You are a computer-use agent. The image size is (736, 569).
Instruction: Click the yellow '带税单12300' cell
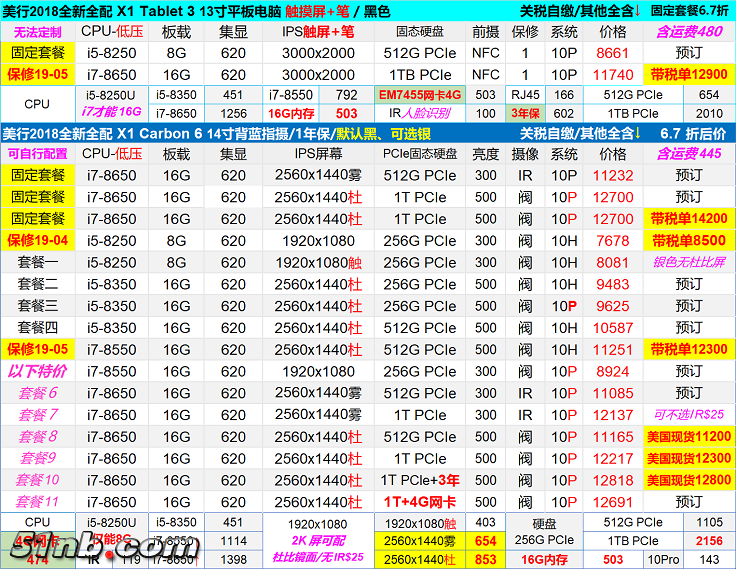click(689, 349)
